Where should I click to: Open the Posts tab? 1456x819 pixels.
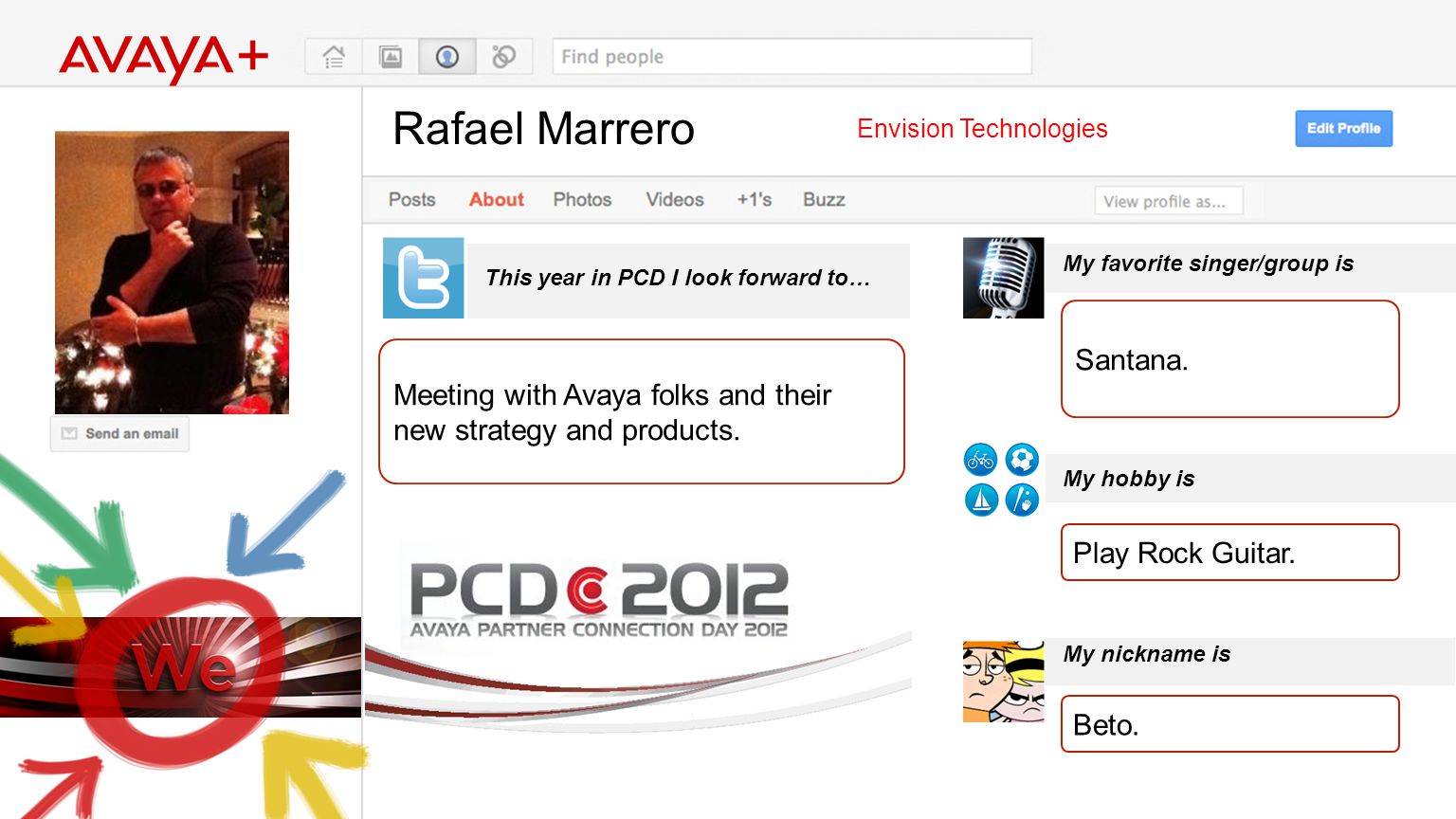[x=411, y=200]
